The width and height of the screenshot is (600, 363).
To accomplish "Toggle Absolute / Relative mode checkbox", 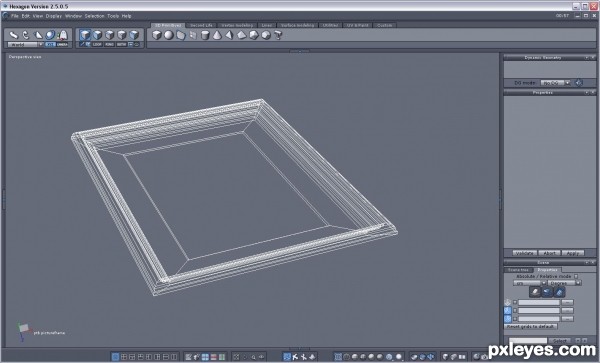I will (x=576, y=276).
